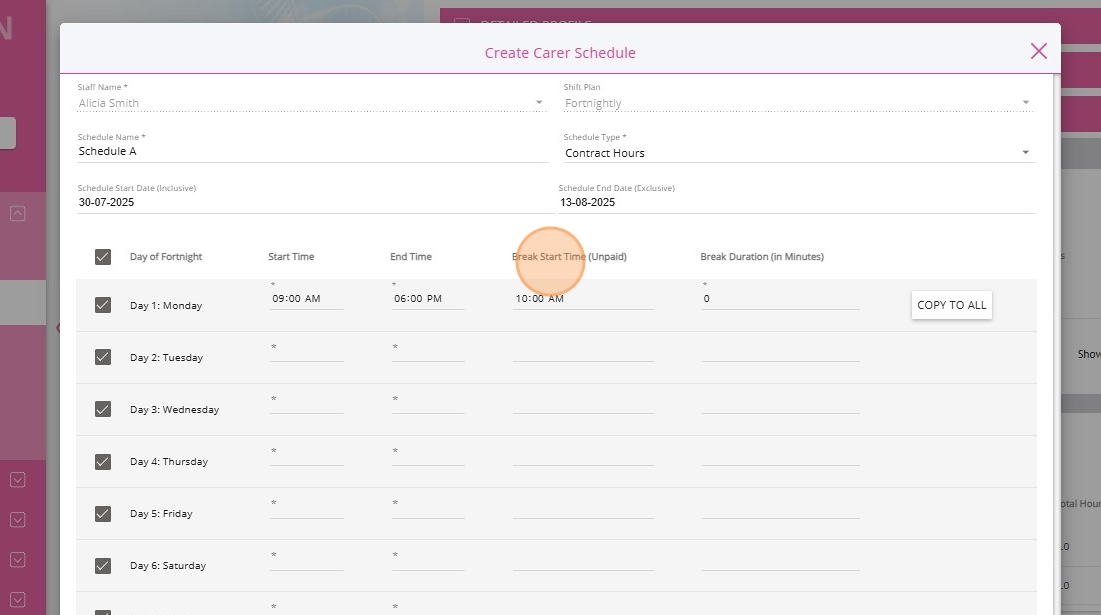
Task: Uncheck the Day 1: Monday checkbox
Action: (103, 305)
